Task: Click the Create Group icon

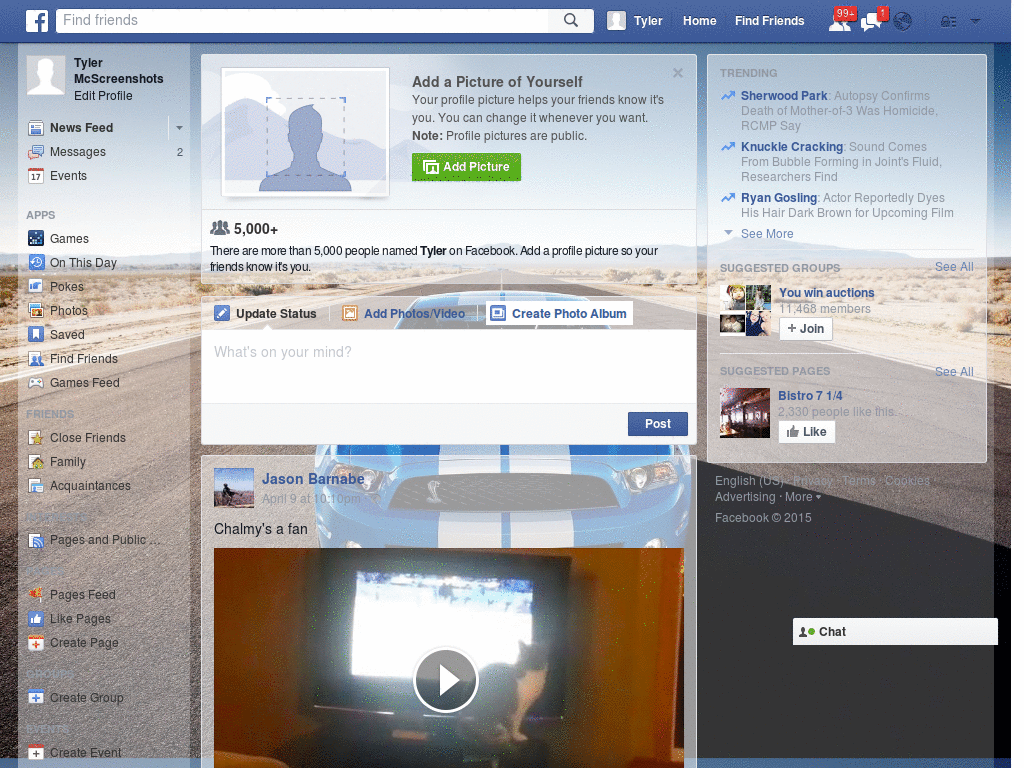Action: coord(36,697)
